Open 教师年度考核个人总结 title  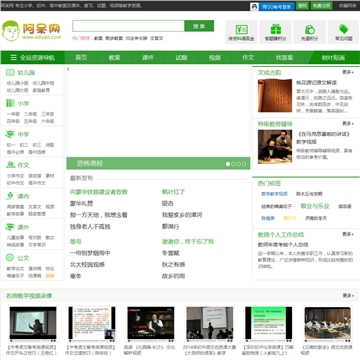pyautogui.click(x=283, y=244)
